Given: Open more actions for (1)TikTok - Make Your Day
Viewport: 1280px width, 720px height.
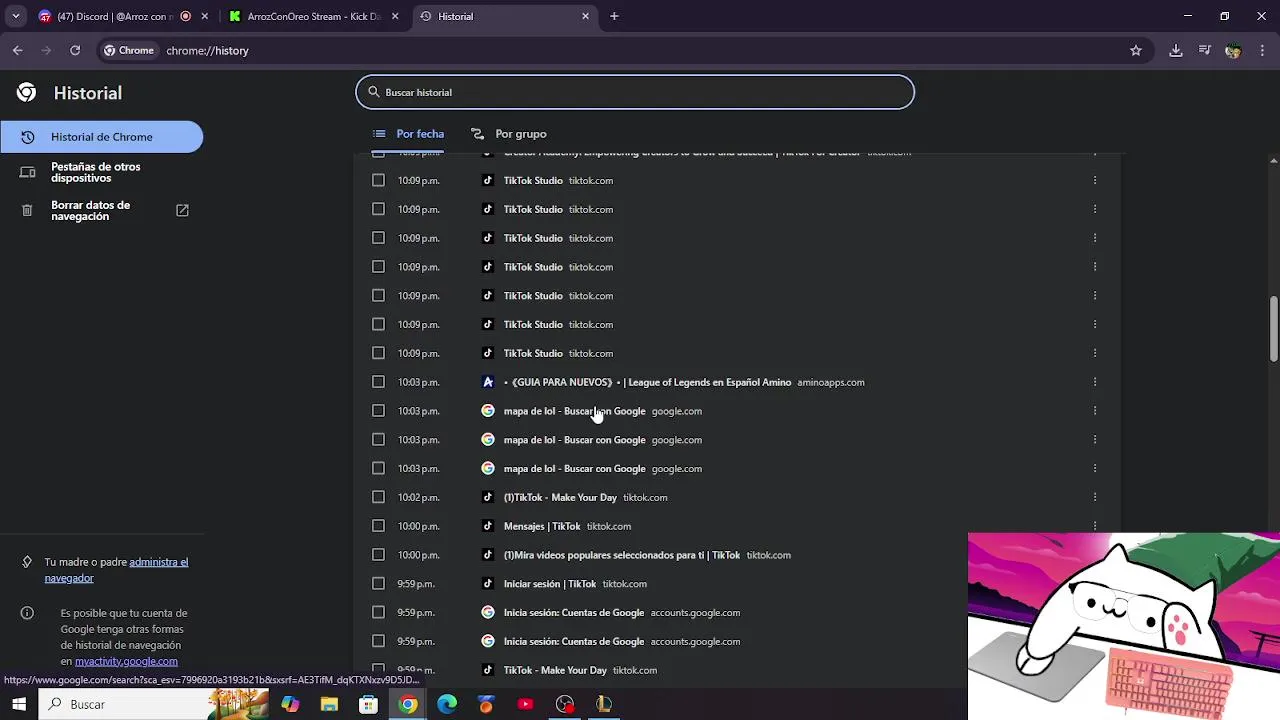Looking at the screenshot, I should 1095,497.
